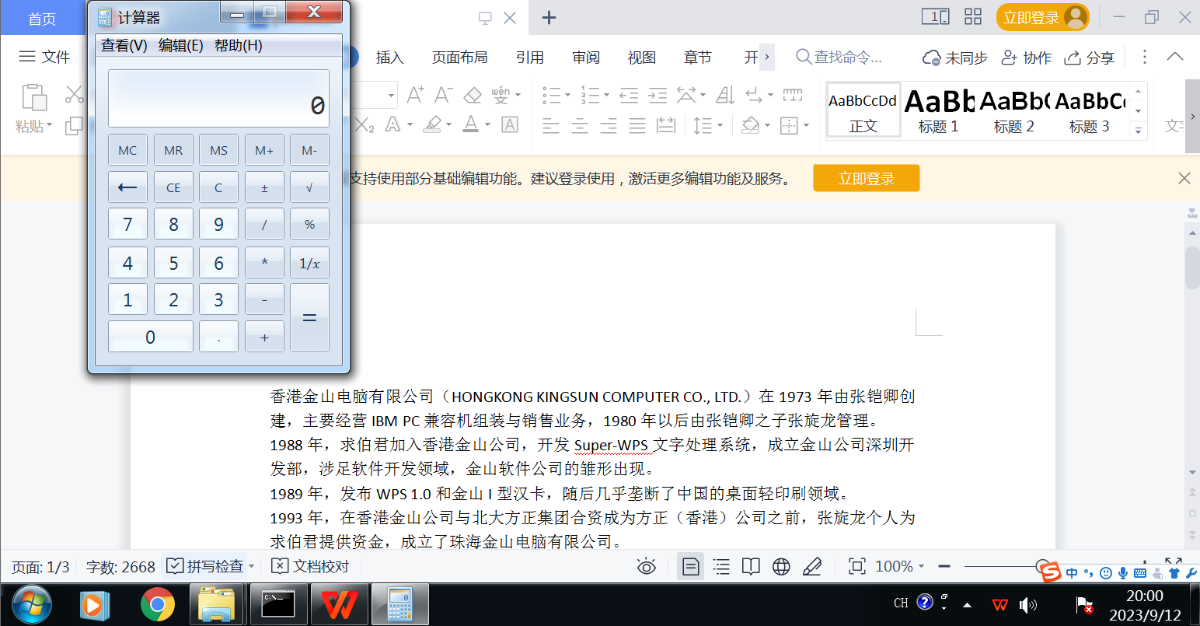Image resolution: width=1200 pixels, height=626 pixels.
Task: Open the 文件 hamburger menu in WPS
Action: [x=45, y=57]
